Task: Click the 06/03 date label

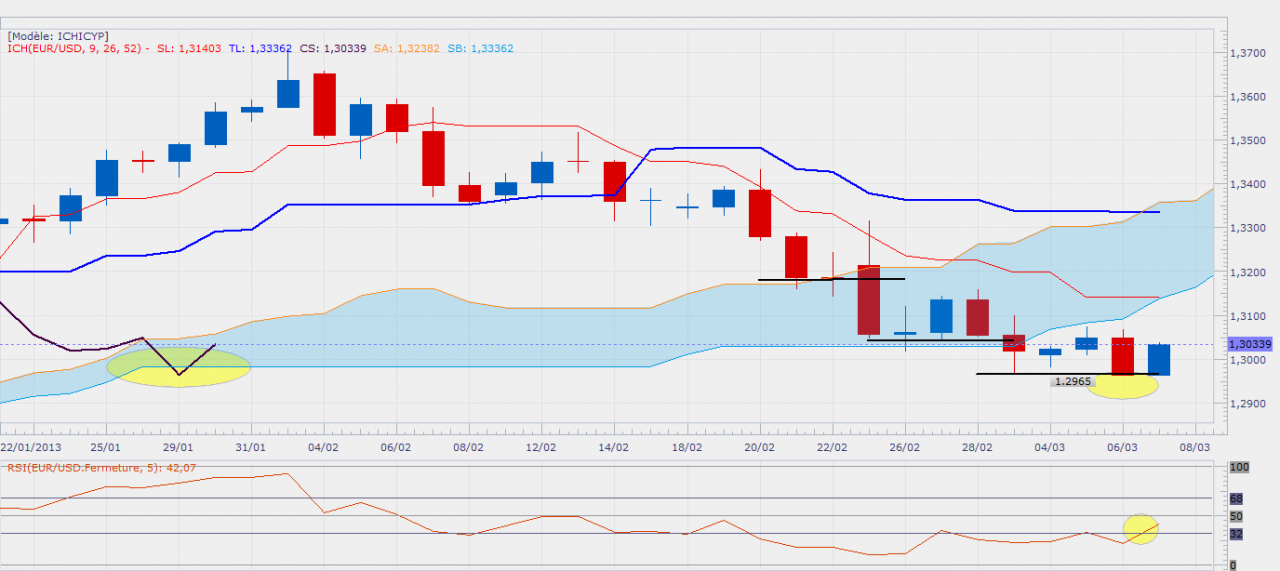Action: point(1123,447)
